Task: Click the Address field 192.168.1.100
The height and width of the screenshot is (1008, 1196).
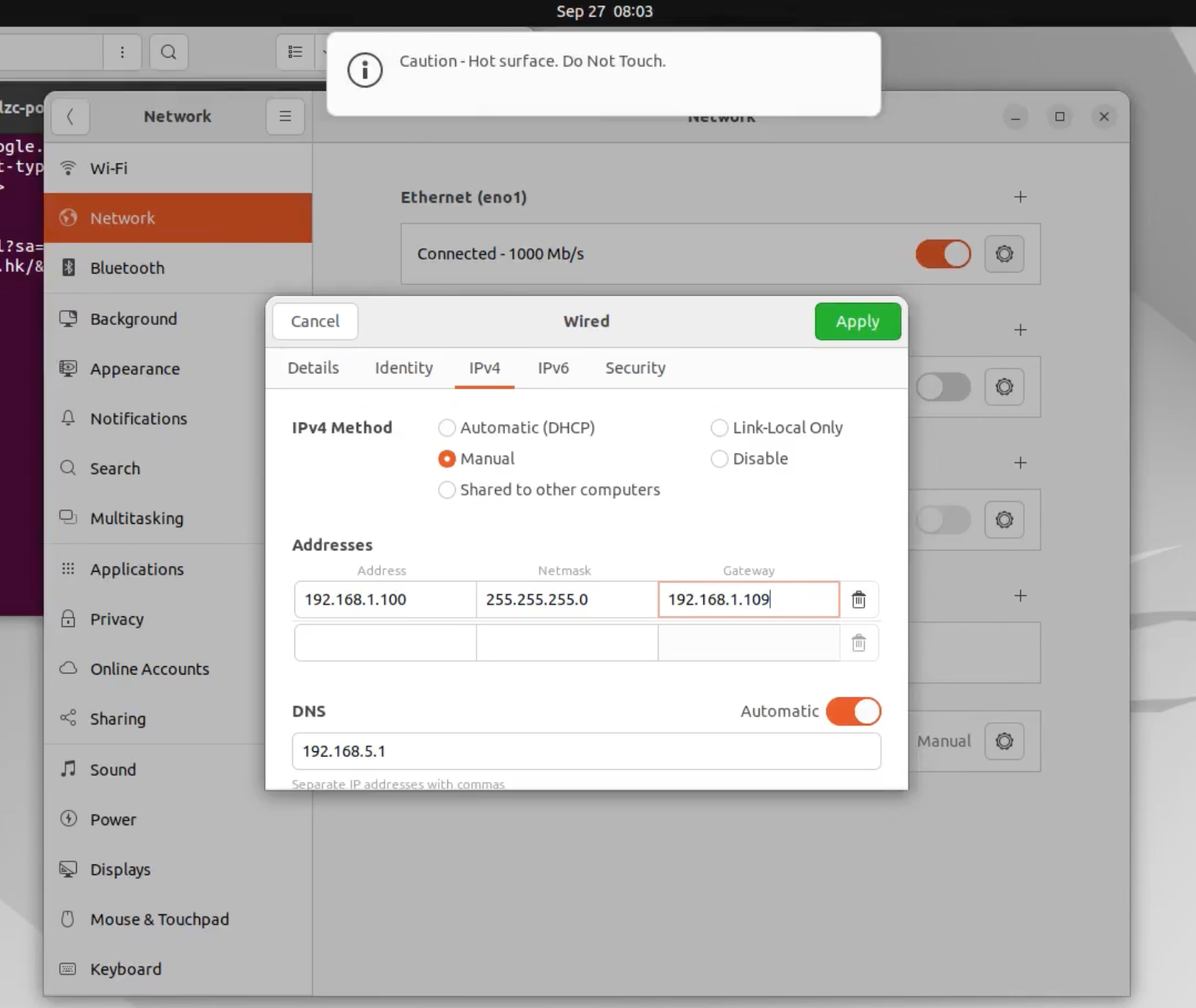Action: point(385,599)
